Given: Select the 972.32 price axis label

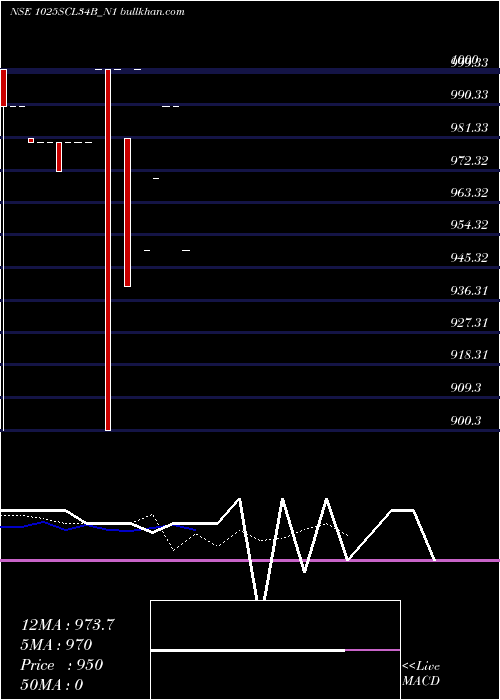Looking at the screenshot, I should (469, 160).
